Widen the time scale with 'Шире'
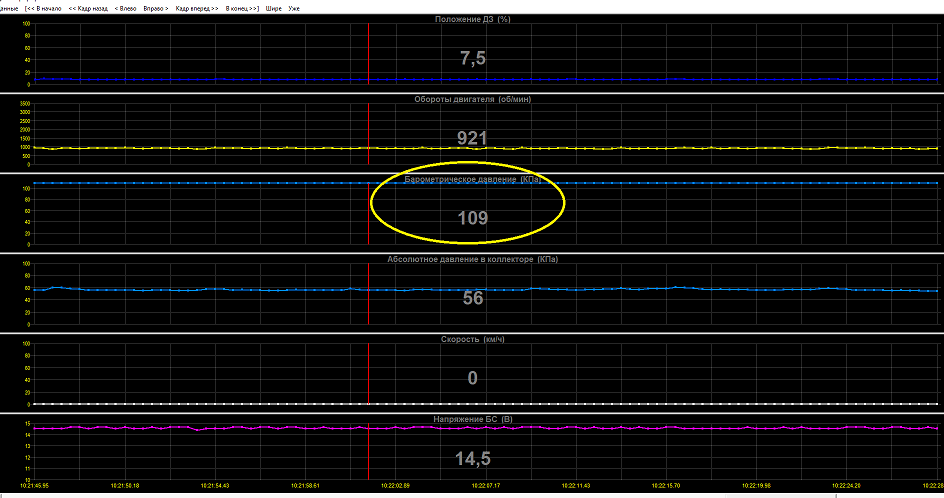 (x=273, y=8)
